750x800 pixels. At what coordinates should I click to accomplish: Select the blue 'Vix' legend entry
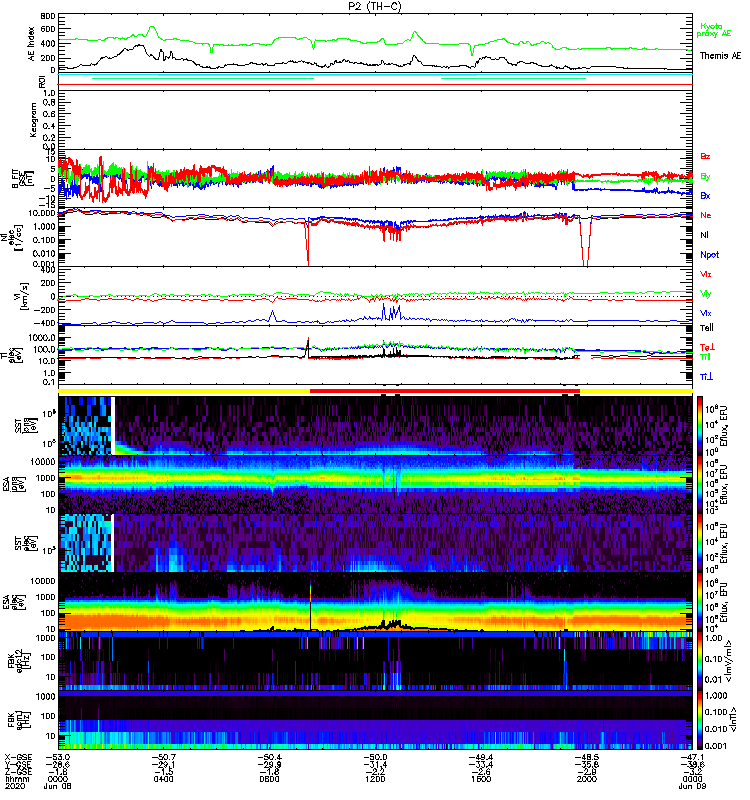point(705,313)
